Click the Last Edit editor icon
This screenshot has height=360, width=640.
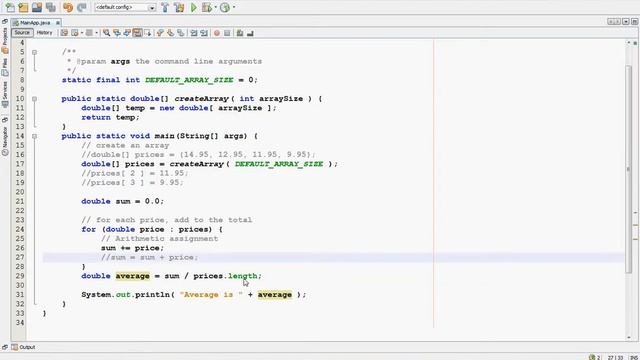64,33
